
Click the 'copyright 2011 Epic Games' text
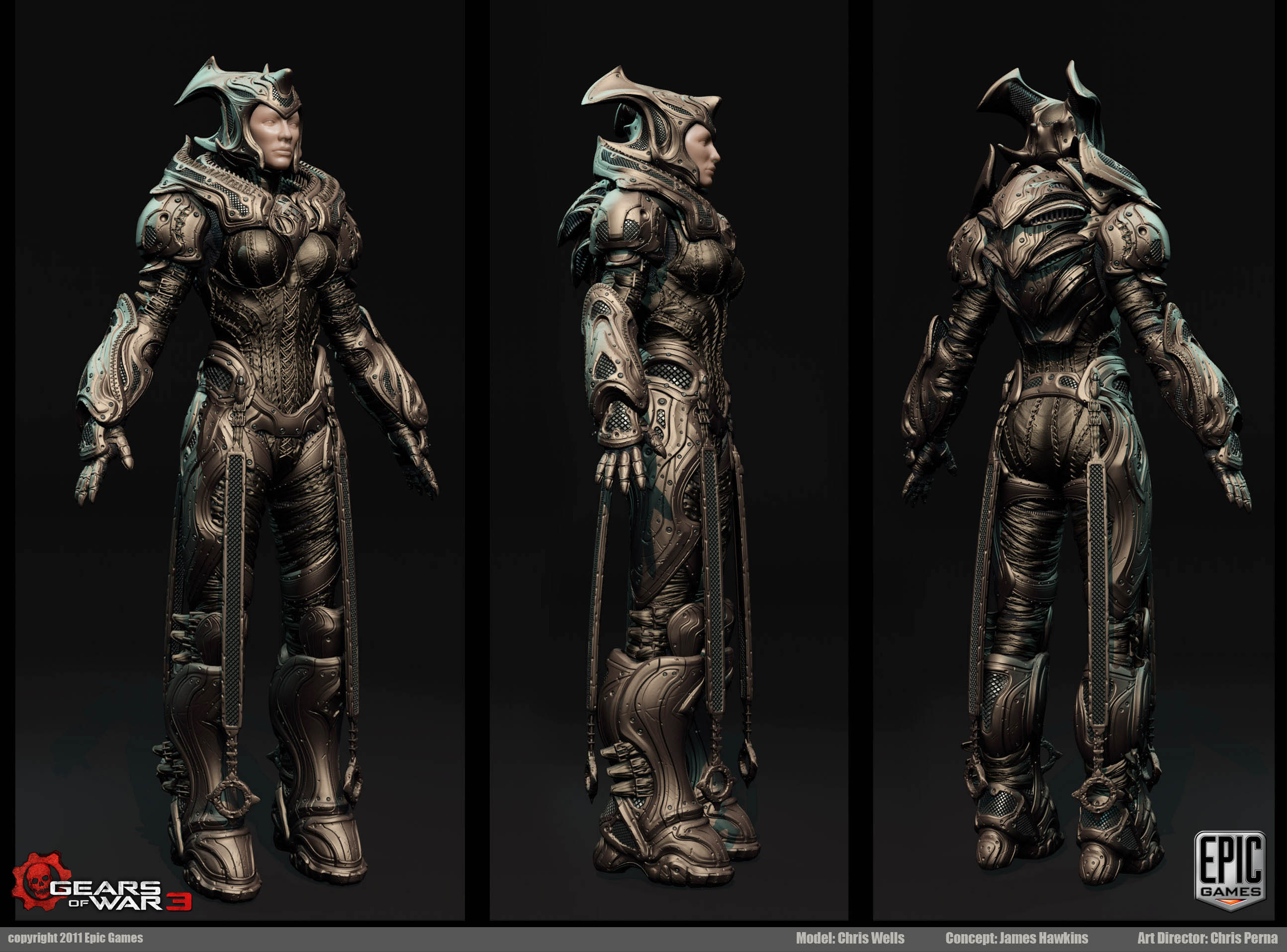coord(76,938)
